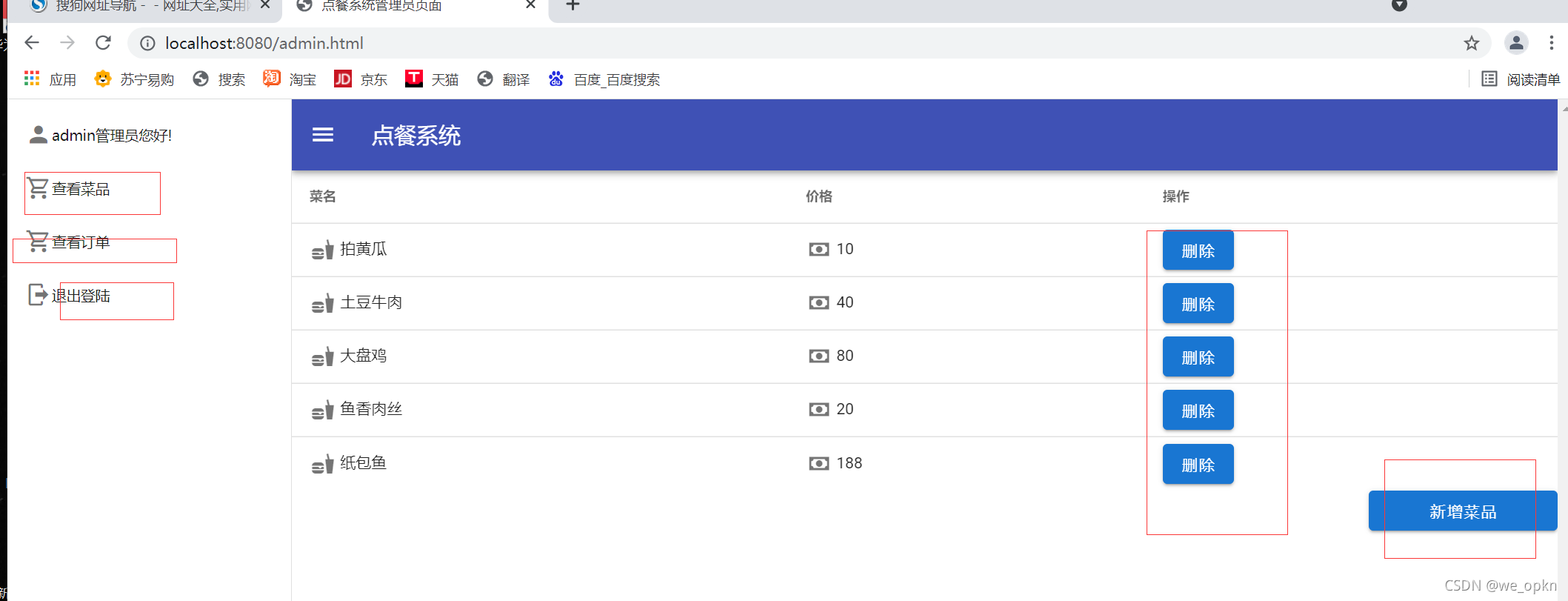Click the money icon beside price 40
Image resolution: width=1568 pixels, height=601 pixels.
click(x=819, y=302)
